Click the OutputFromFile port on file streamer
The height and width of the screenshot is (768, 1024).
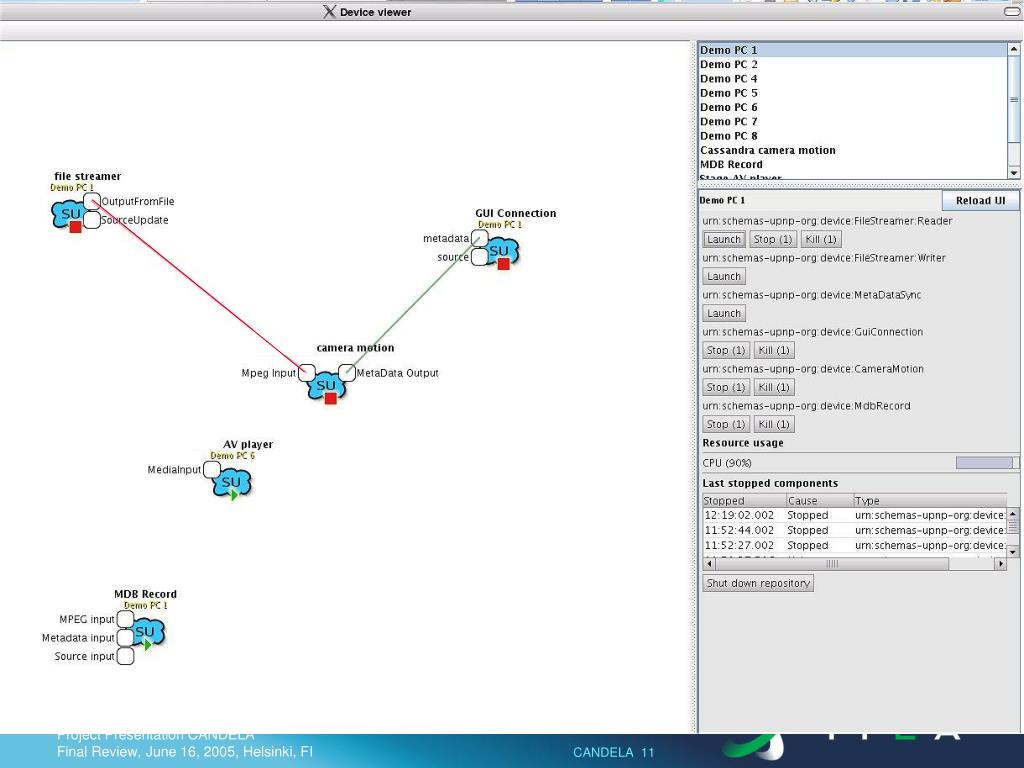pyautogui.click(x=92, y=201)
